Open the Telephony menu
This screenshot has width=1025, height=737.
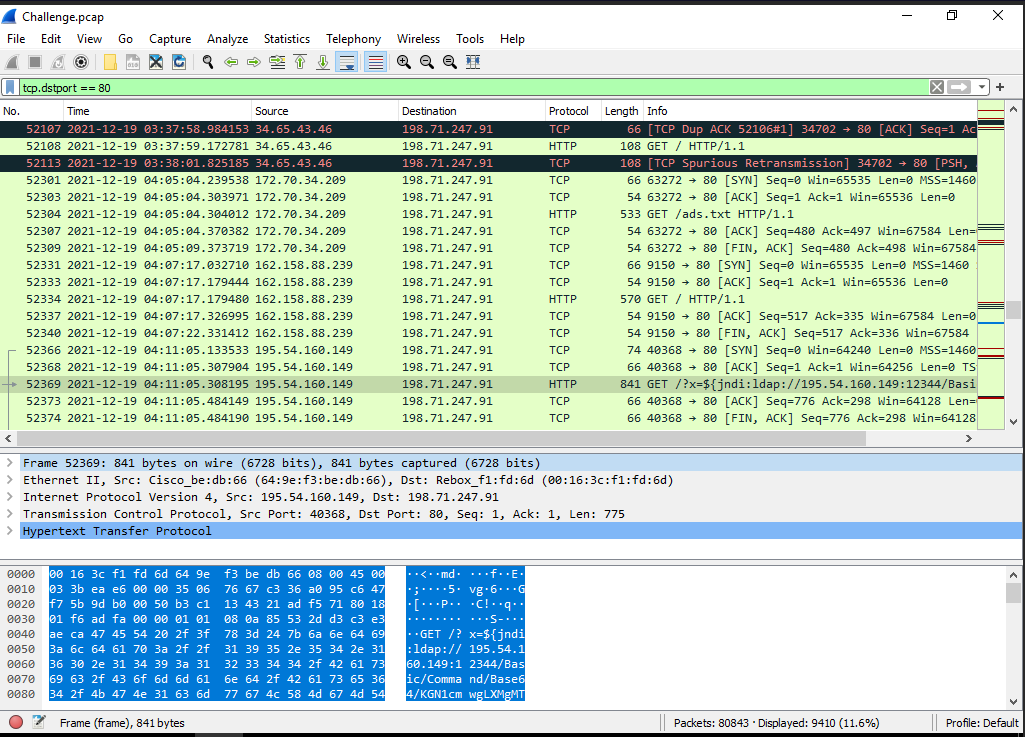pyautogui.click(x=354, y=39)
